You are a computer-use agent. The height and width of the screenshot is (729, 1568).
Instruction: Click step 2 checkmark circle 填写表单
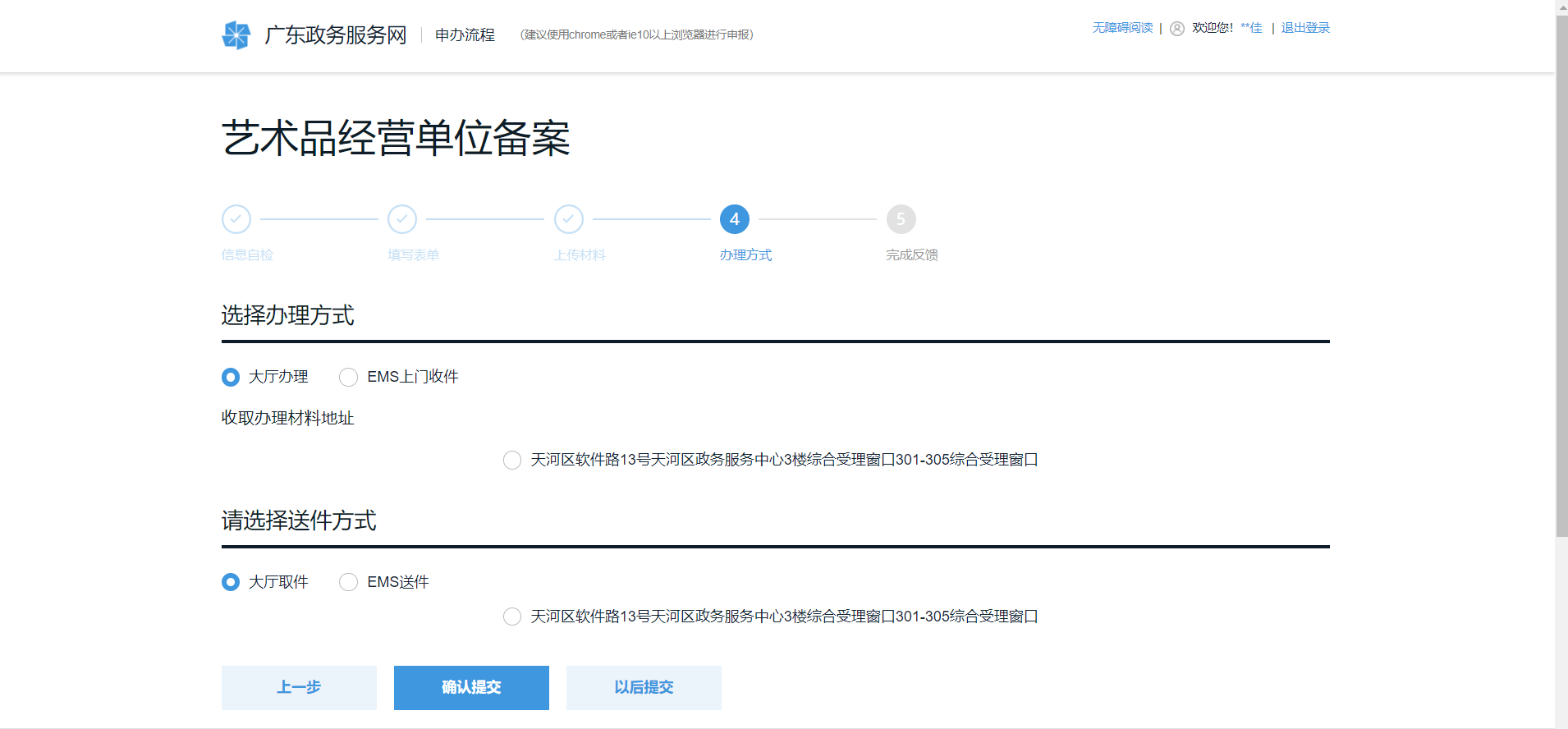click(402, 219)
